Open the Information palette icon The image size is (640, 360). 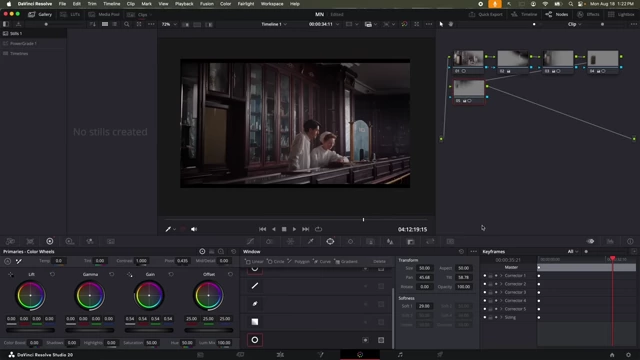pos(630,242)
